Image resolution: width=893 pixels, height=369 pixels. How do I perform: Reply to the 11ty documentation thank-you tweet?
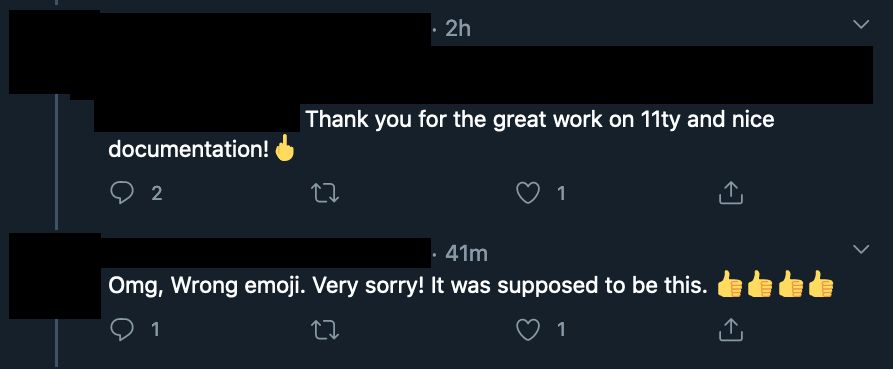(121, 194)
